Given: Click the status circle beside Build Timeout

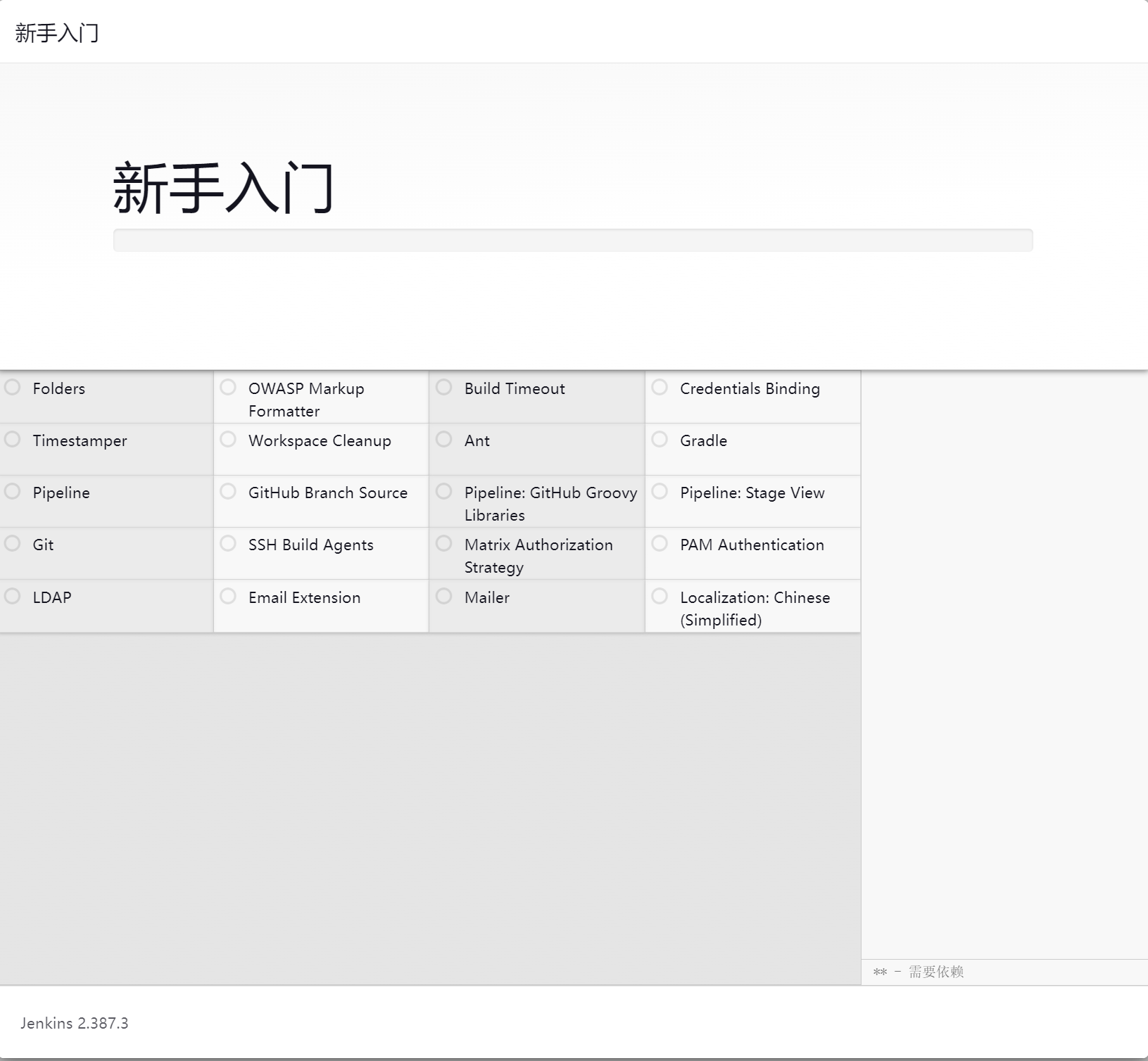Looking at the screenshot, I should point(443,387).
